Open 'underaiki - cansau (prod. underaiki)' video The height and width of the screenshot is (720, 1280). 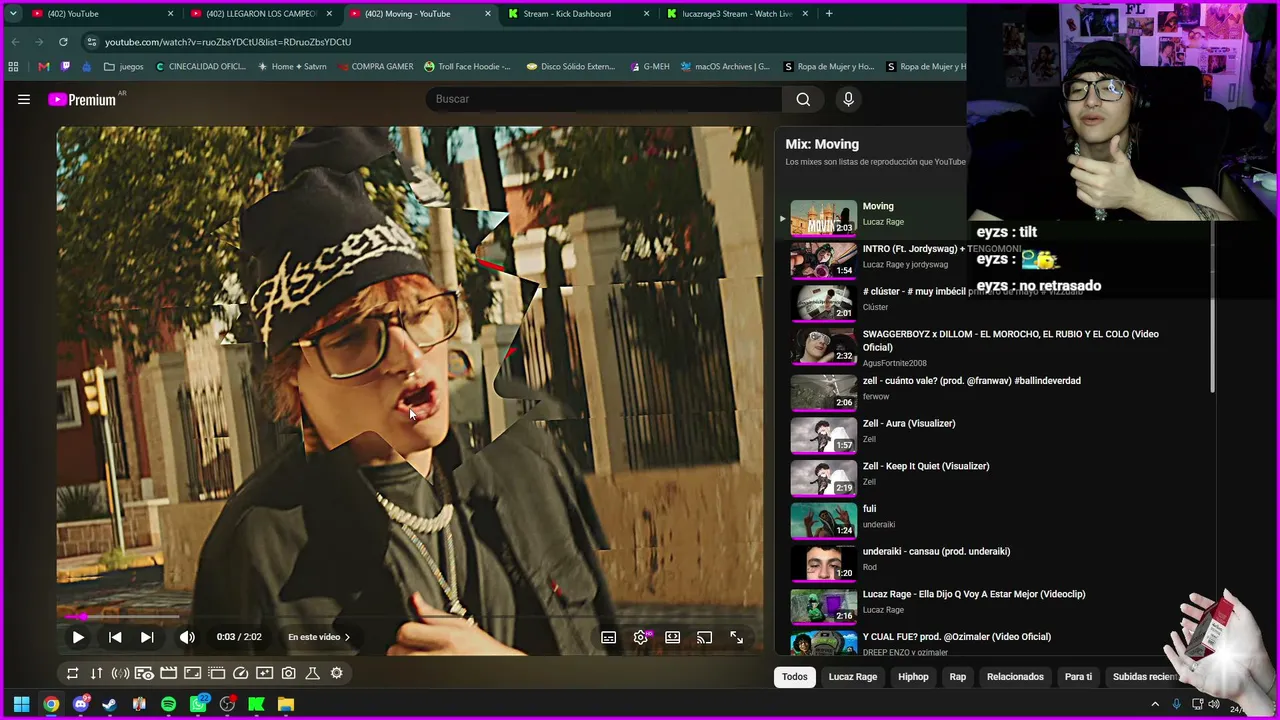(936, 551)
